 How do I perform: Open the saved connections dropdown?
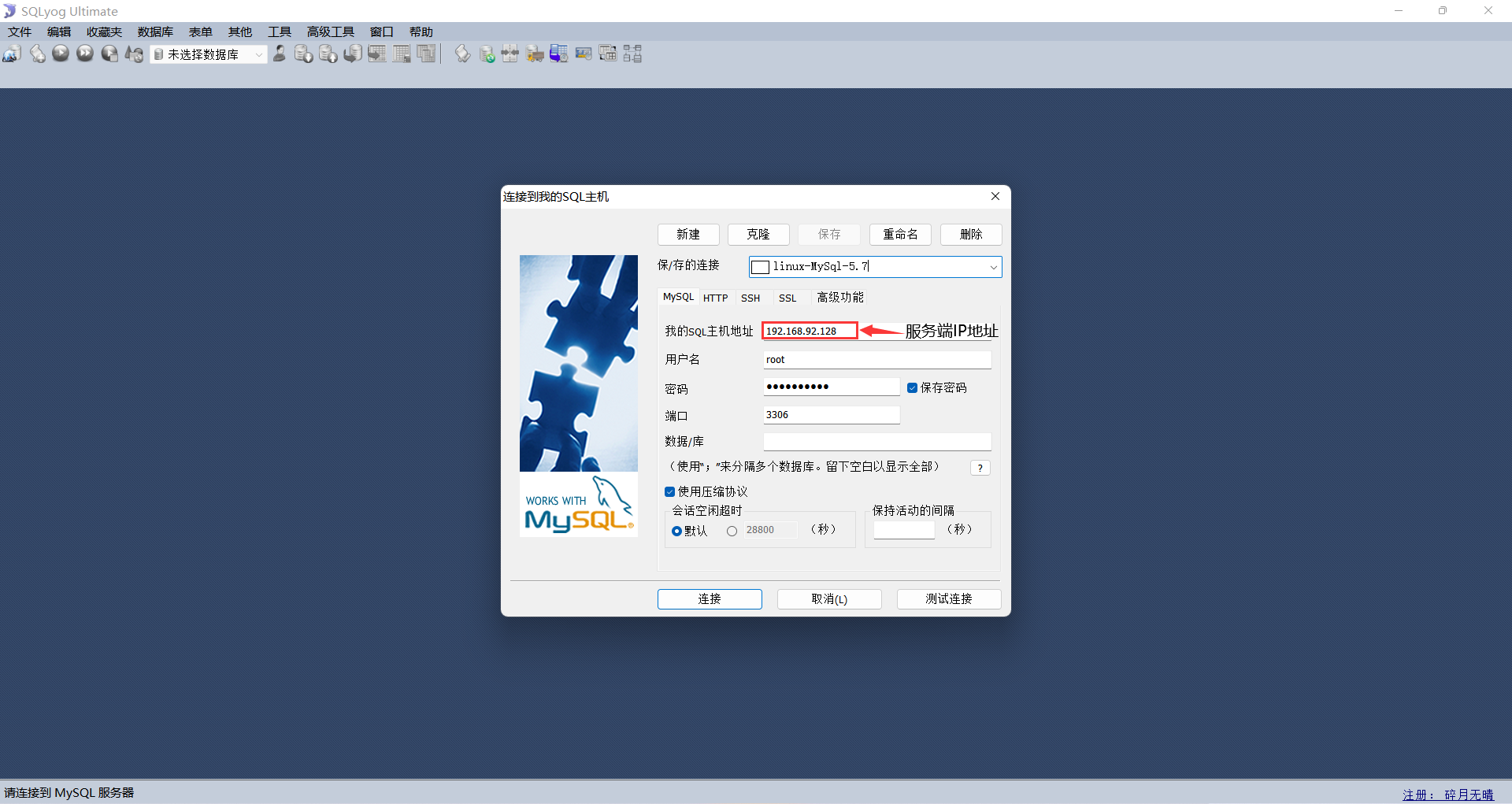(x=994, y=267)
